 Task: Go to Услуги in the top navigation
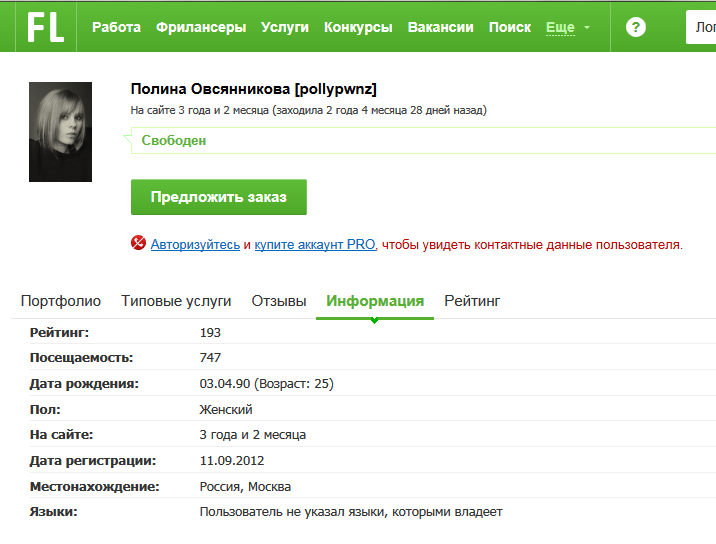285,27
